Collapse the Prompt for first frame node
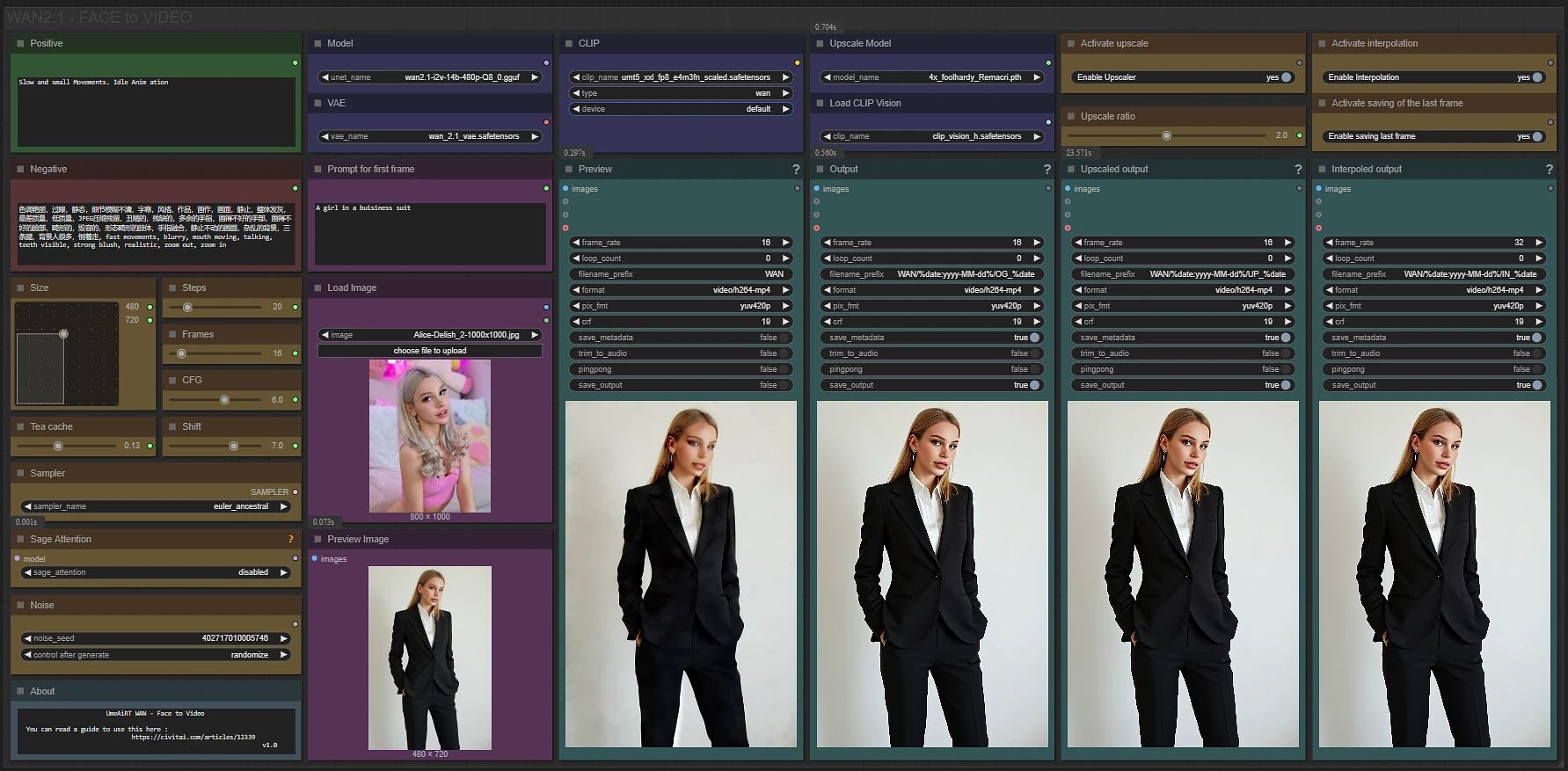This screenshot has width=1568, height=771. click(x=318, y=169)
